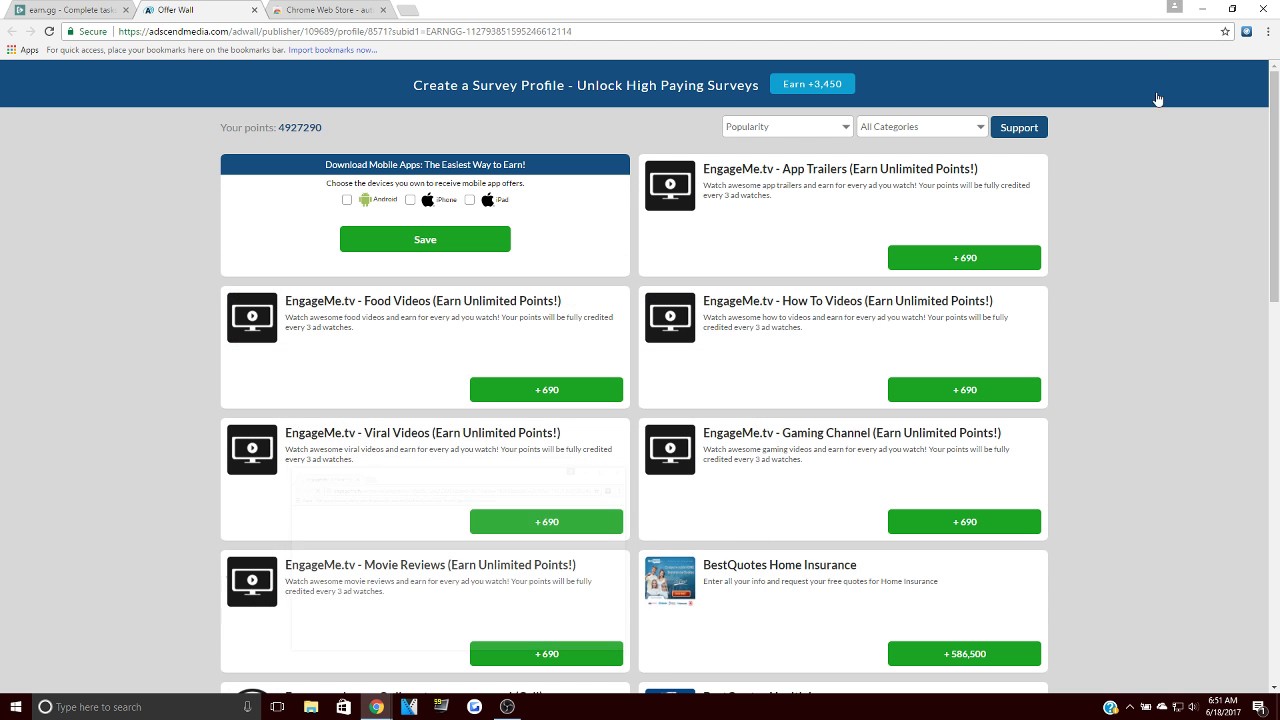Image resolution: width=1280 pixels, height=720 pixels.
Task: Open the volume control in system tray
Action: (x=1193, y=707)
